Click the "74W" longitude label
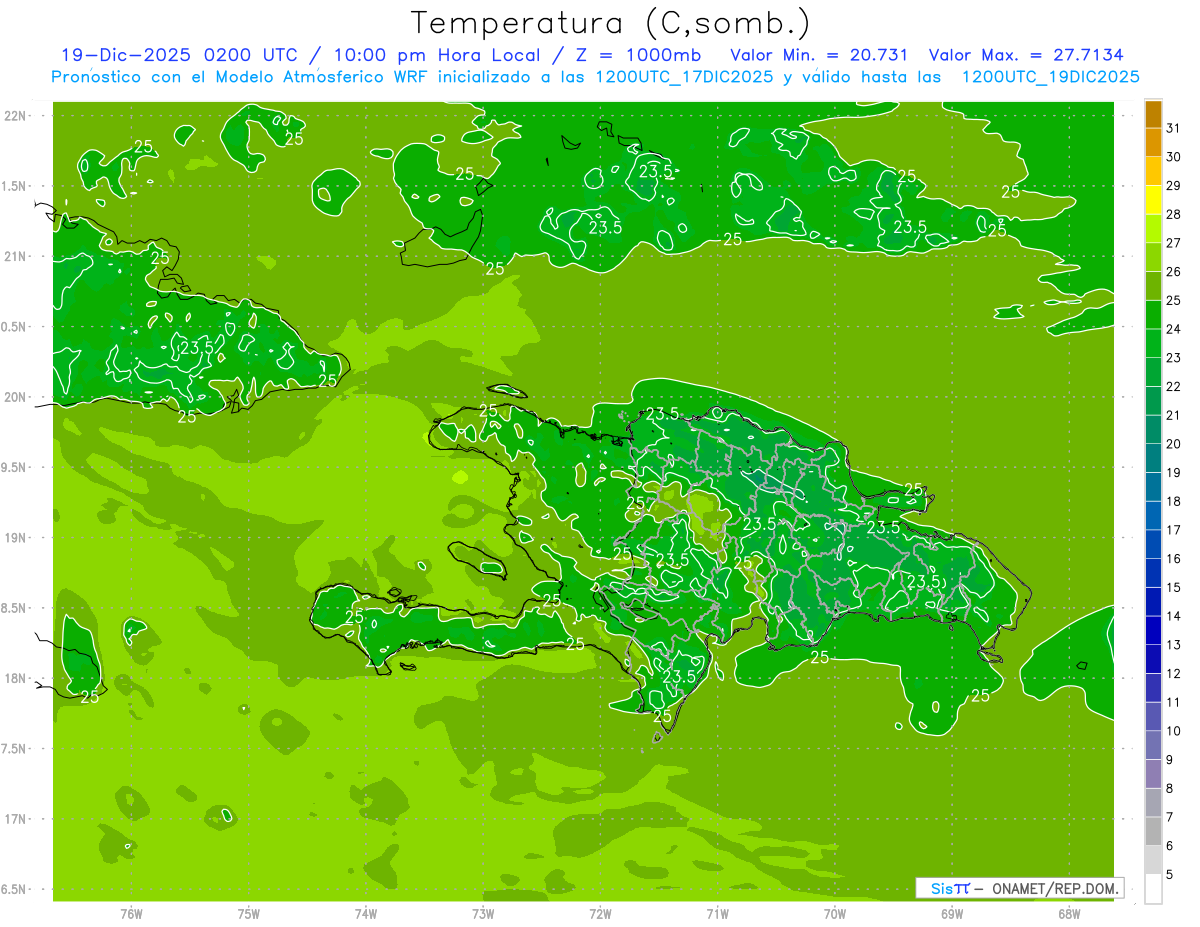The width and height of the screenshot is (1200, 927). pyautogui.click(x=366, y=914)
